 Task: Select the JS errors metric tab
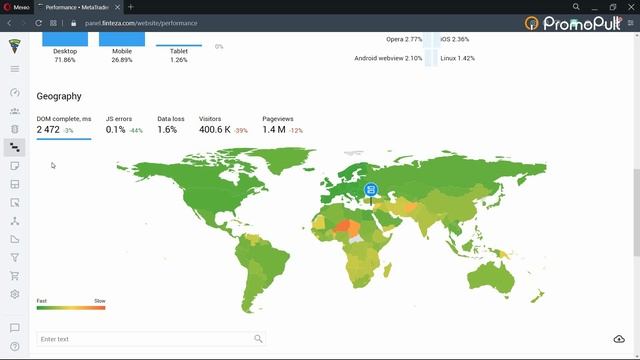click(124, 125)
